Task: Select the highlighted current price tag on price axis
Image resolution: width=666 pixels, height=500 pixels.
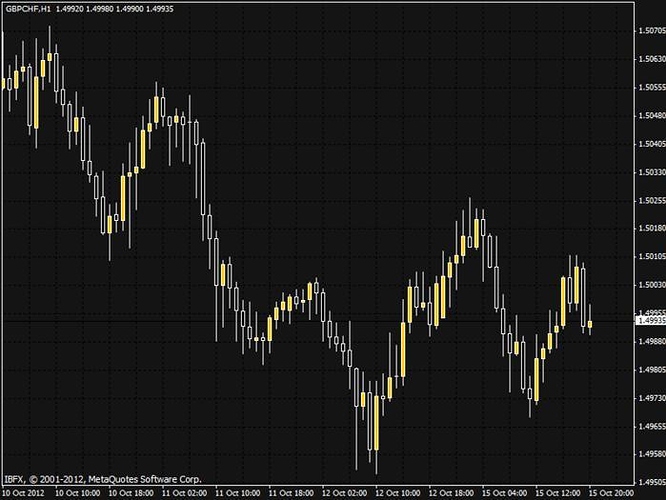Action: [651, 320]
